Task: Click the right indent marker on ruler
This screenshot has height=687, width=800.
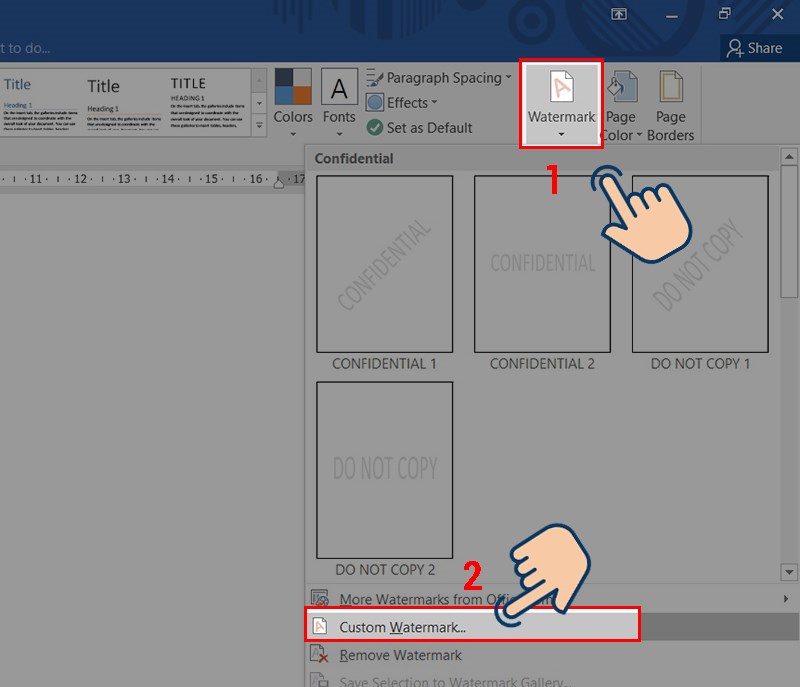Action: pyautogui.click(x=279, y=182)
